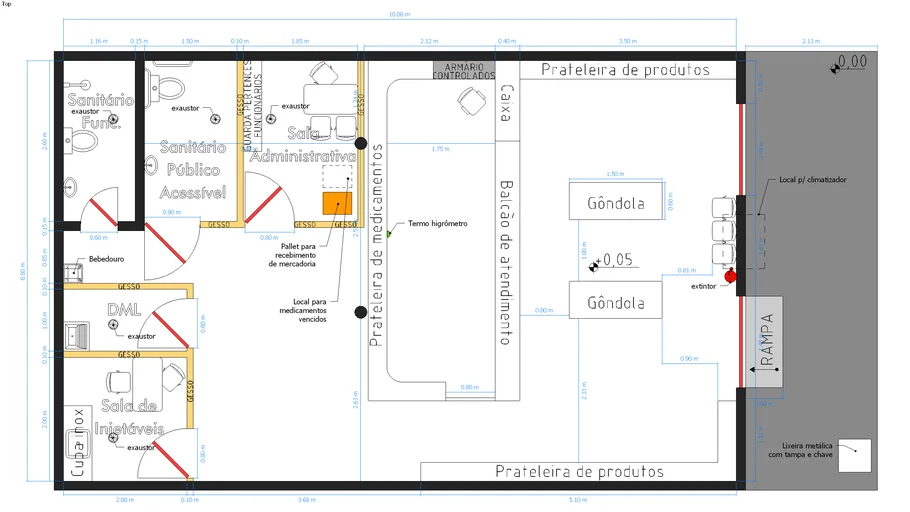Click the 'Top' view label

[x=6, y=4]
